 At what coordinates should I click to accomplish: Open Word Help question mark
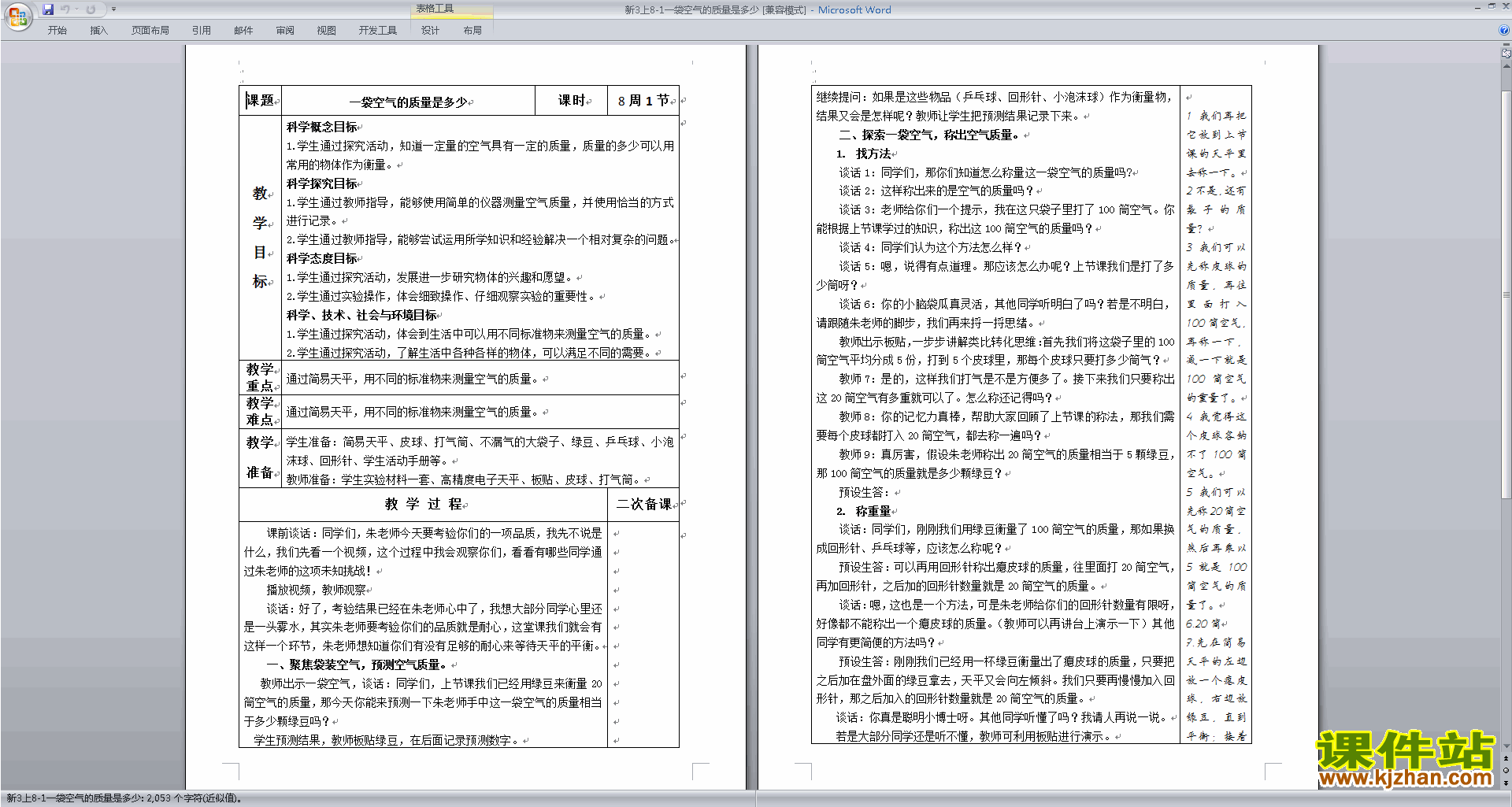1504,30
